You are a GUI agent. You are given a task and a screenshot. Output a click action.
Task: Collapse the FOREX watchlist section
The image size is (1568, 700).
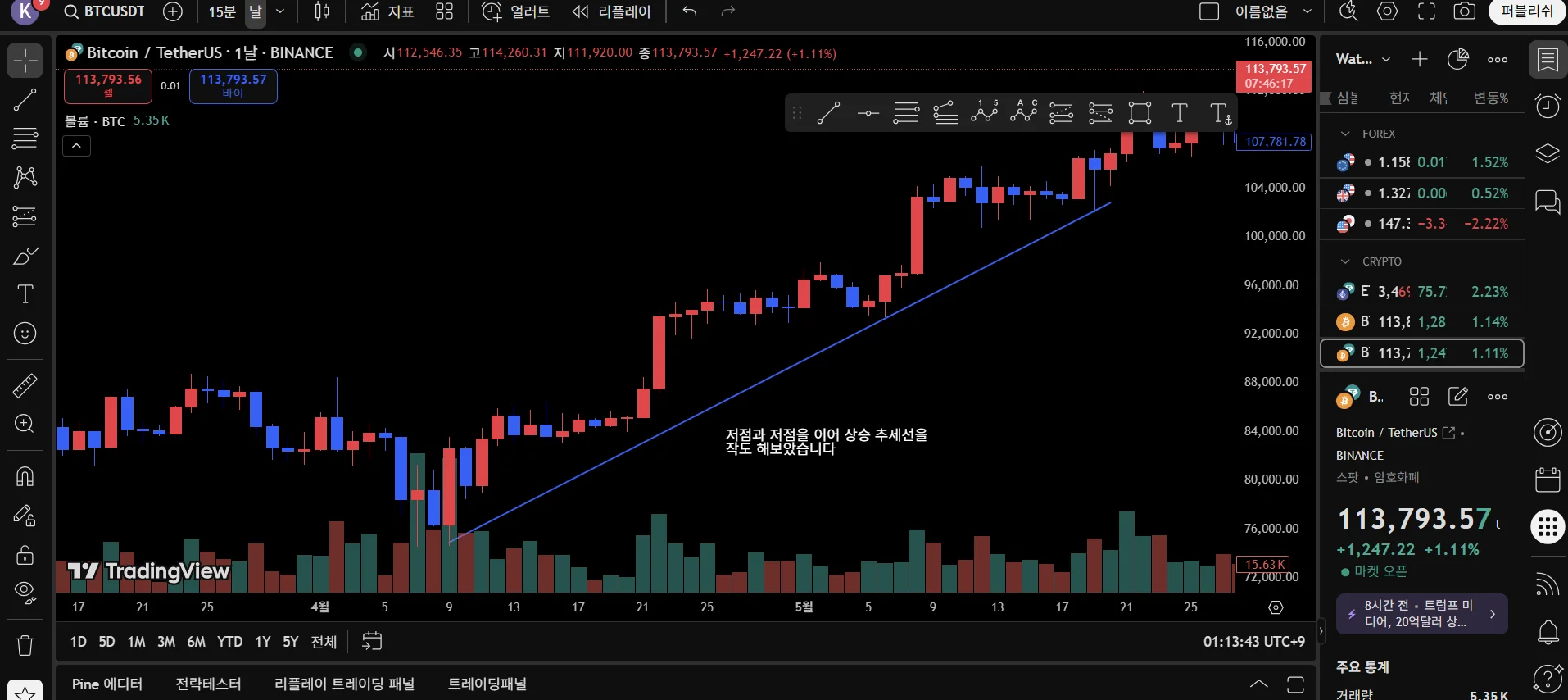[1345, 134]
